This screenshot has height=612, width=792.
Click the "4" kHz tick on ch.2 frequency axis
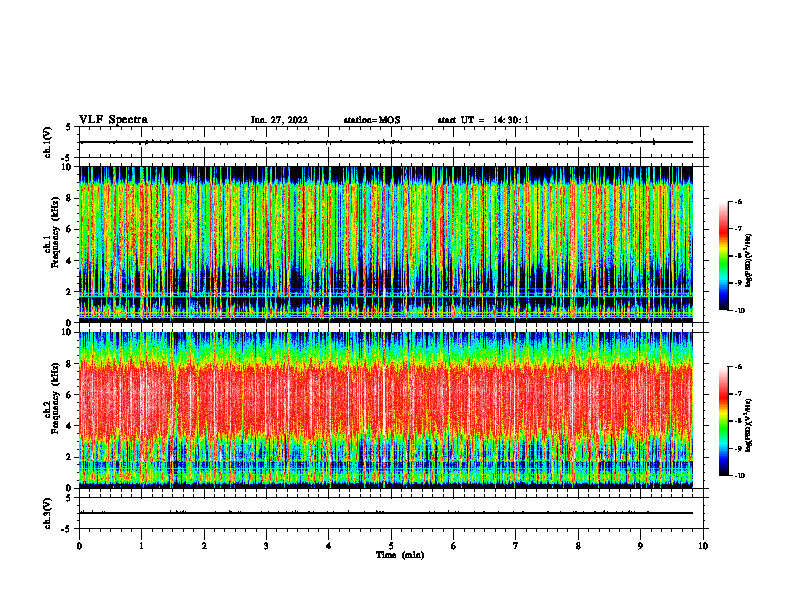[69, 426]
